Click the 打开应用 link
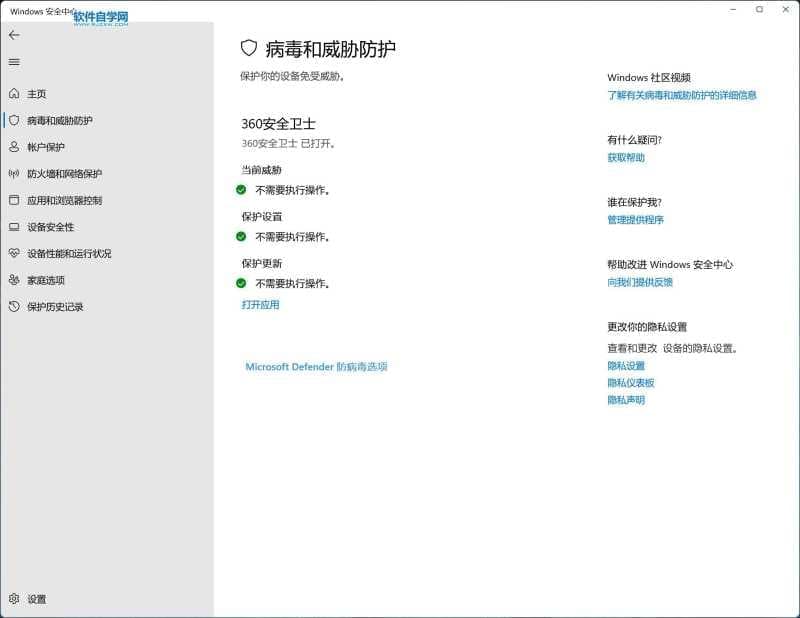Image resolution: width=800 pixels, height=618 pixels. 260,305
